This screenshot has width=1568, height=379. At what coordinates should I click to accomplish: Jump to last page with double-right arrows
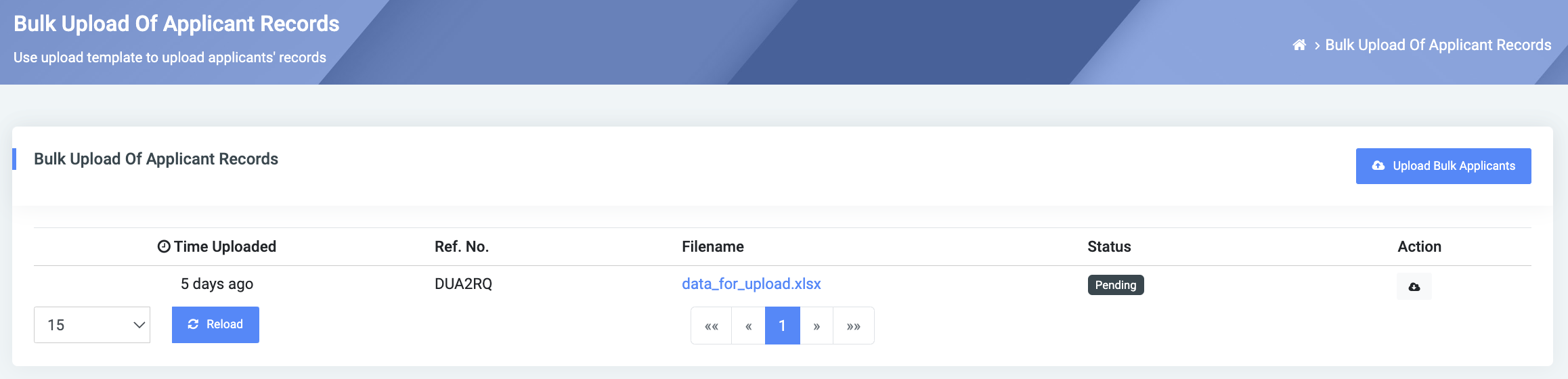coord(854,326)
